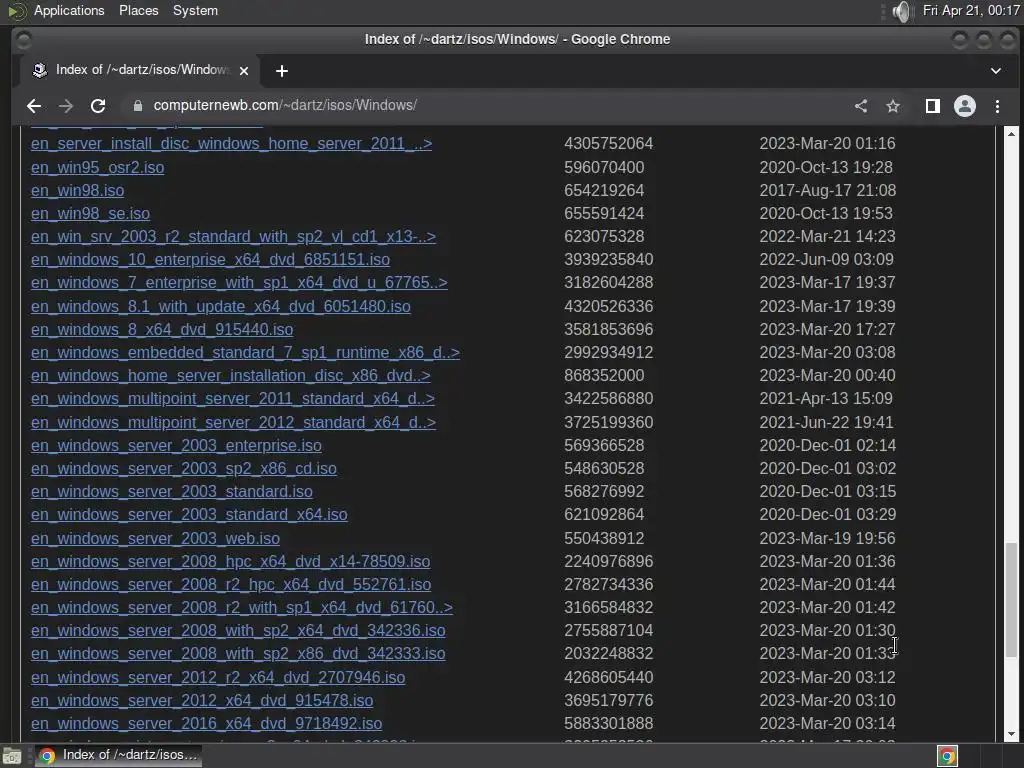Click the scrollbar up arrow

tap(1011, 133)
